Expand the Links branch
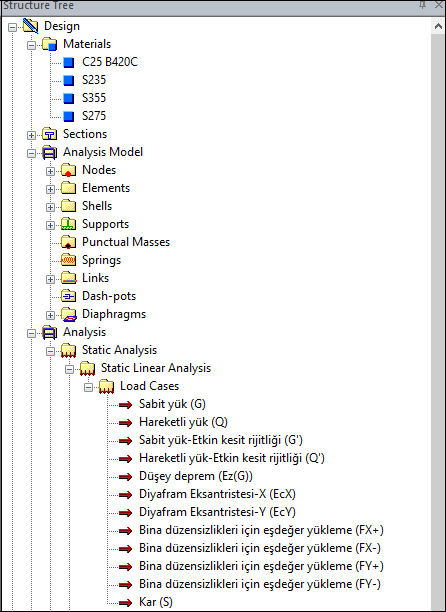The height and width of the screenshot is (612, 446). pyautogui.click(x=50, y=279)
